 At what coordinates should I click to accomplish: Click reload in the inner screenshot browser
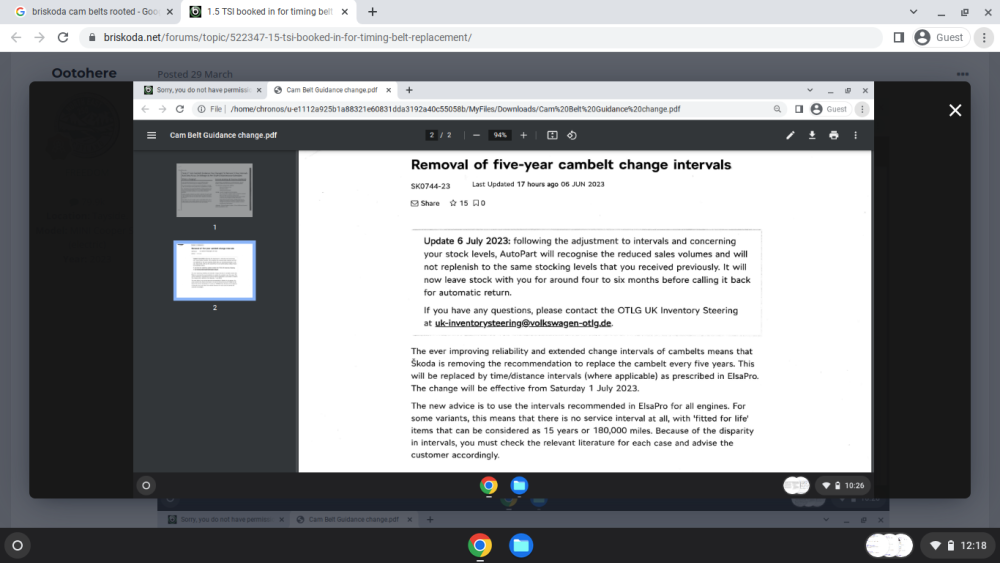tap(180, 109)
